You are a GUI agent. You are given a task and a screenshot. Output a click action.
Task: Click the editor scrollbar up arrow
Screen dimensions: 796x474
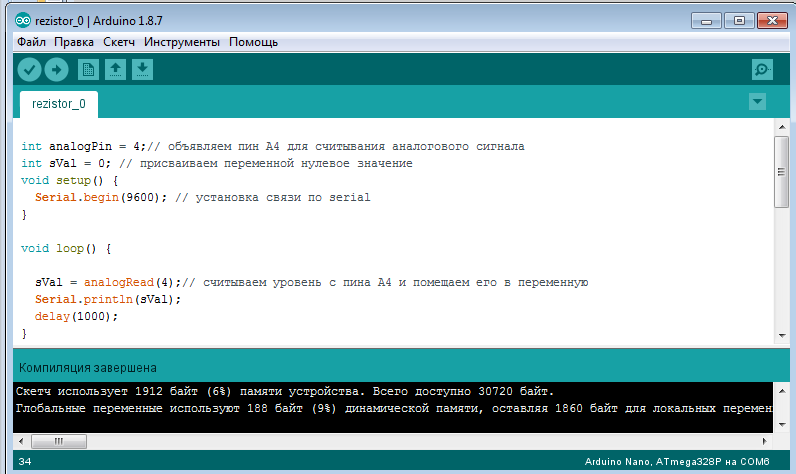click(782, 127)
